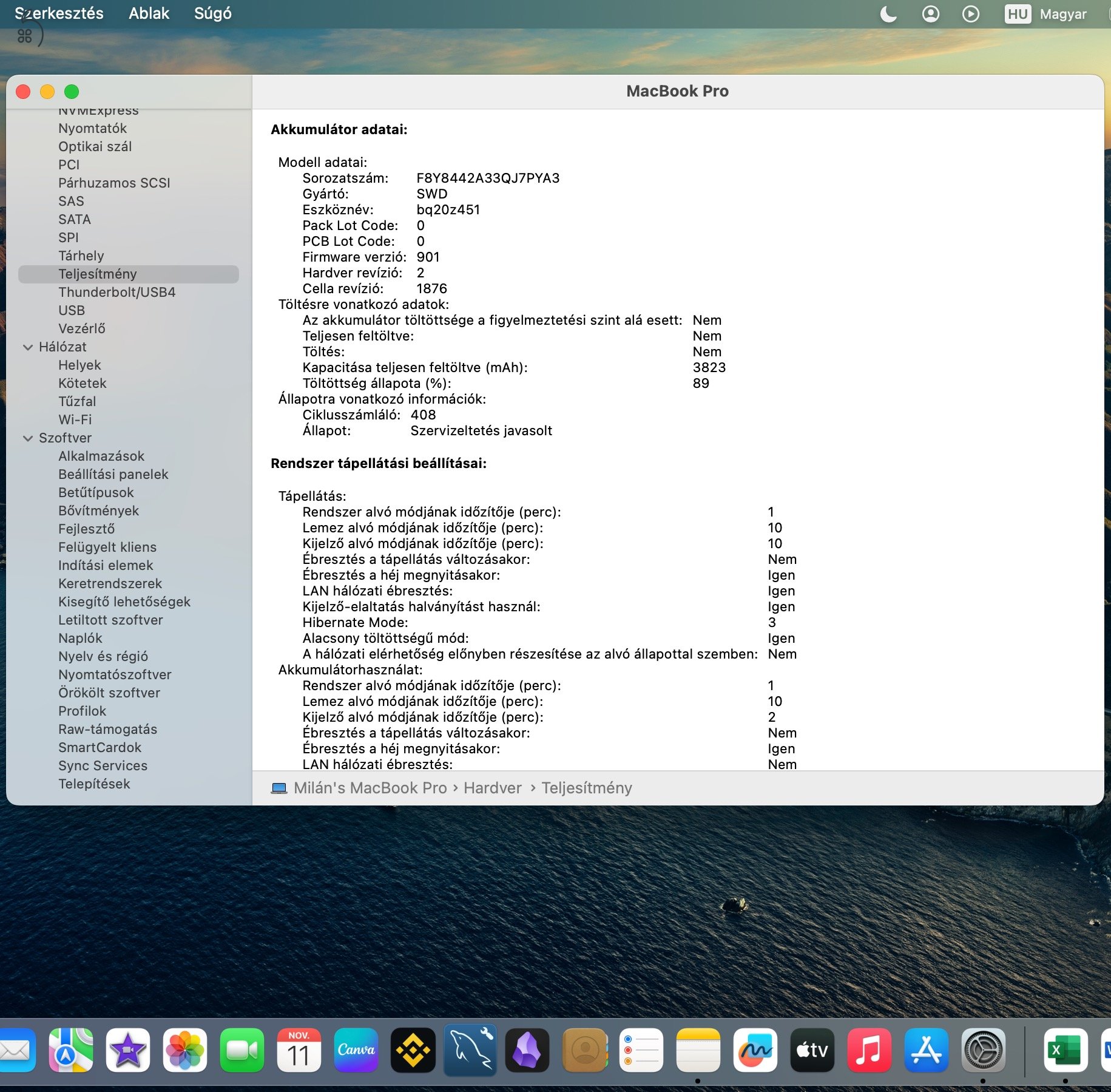1111x1092 pixels.
Task: Launch Canva from the dock
Action: coord(356,1050)
